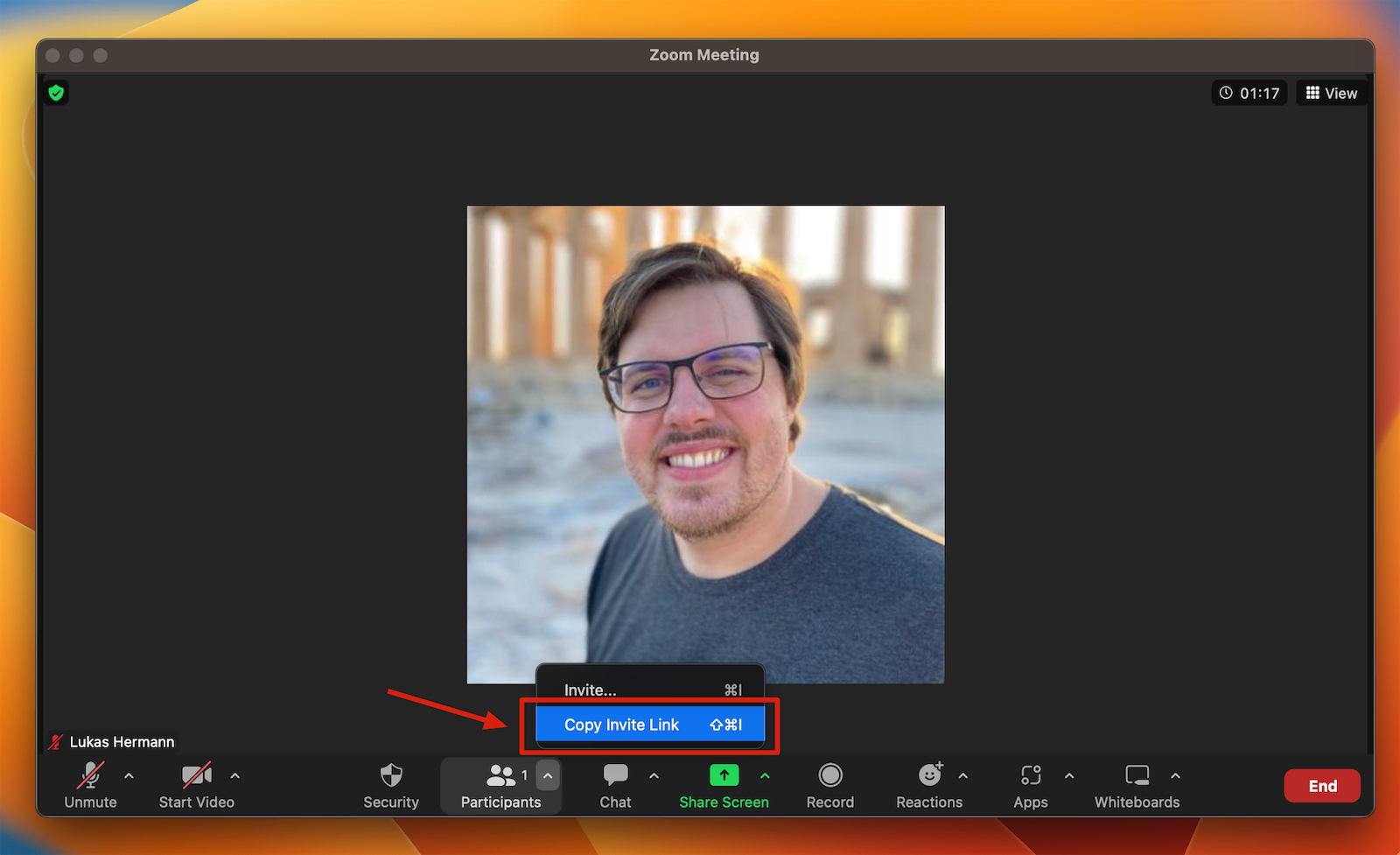This screenshot has width=1400, height=855.
Task: Open the Whiteboards feature
Action: (x=1137, y=785)
